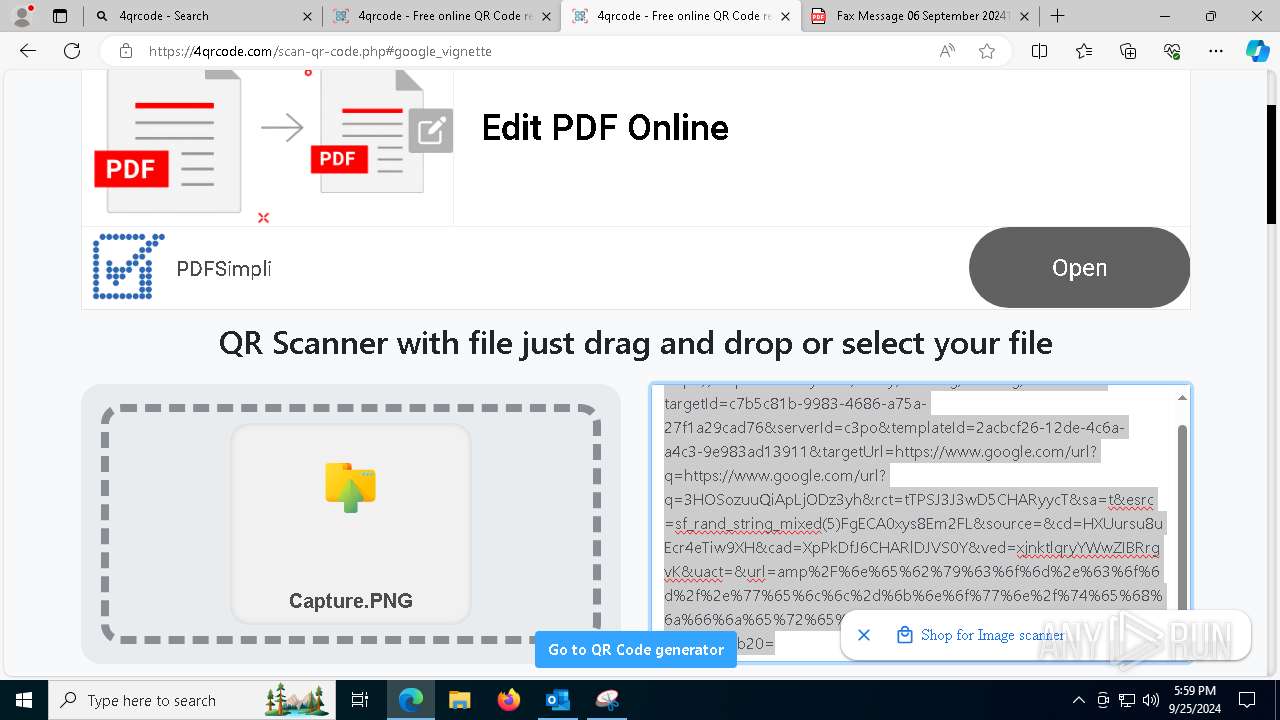Open Edge Settings and more menu

1216,51
